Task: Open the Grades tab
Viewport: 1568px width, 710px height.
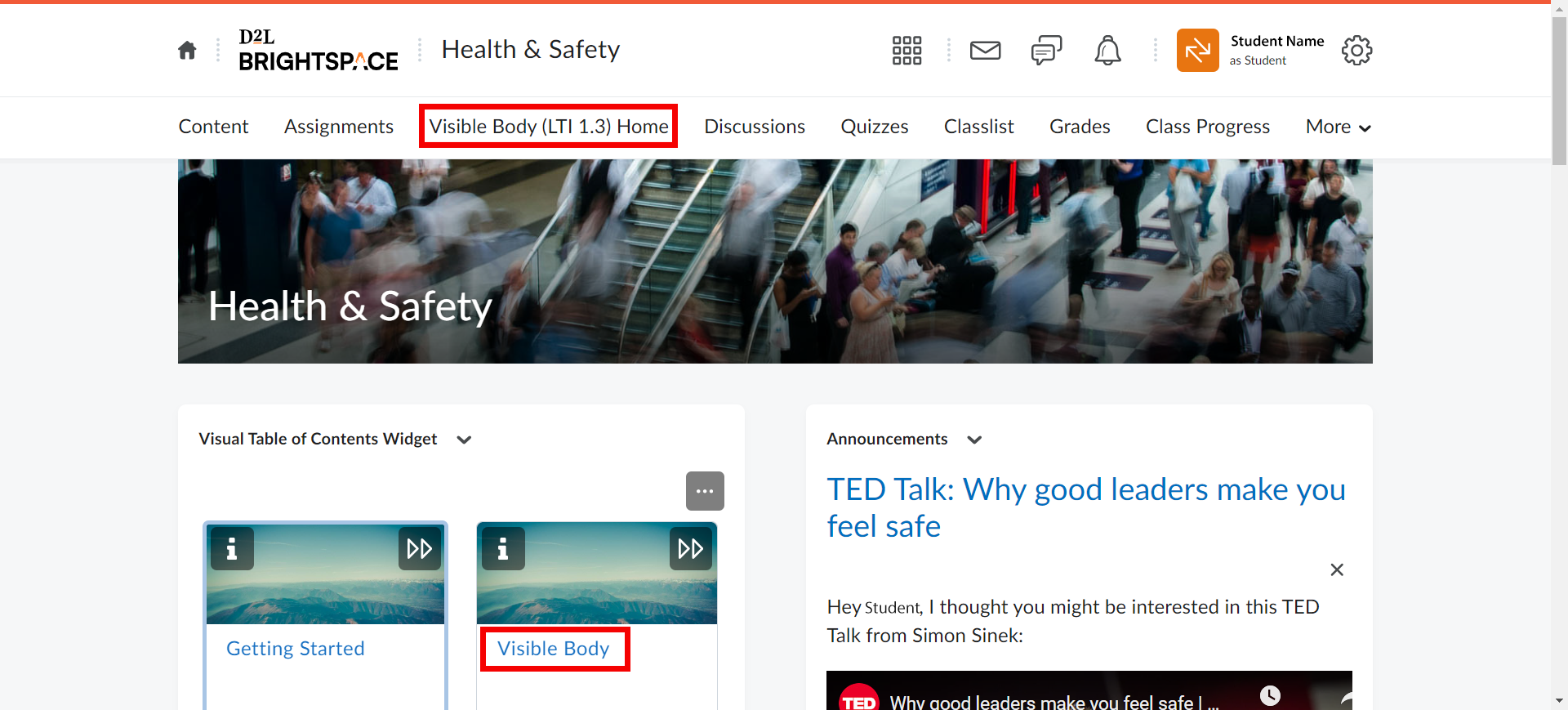Action: click(1080, 127)
